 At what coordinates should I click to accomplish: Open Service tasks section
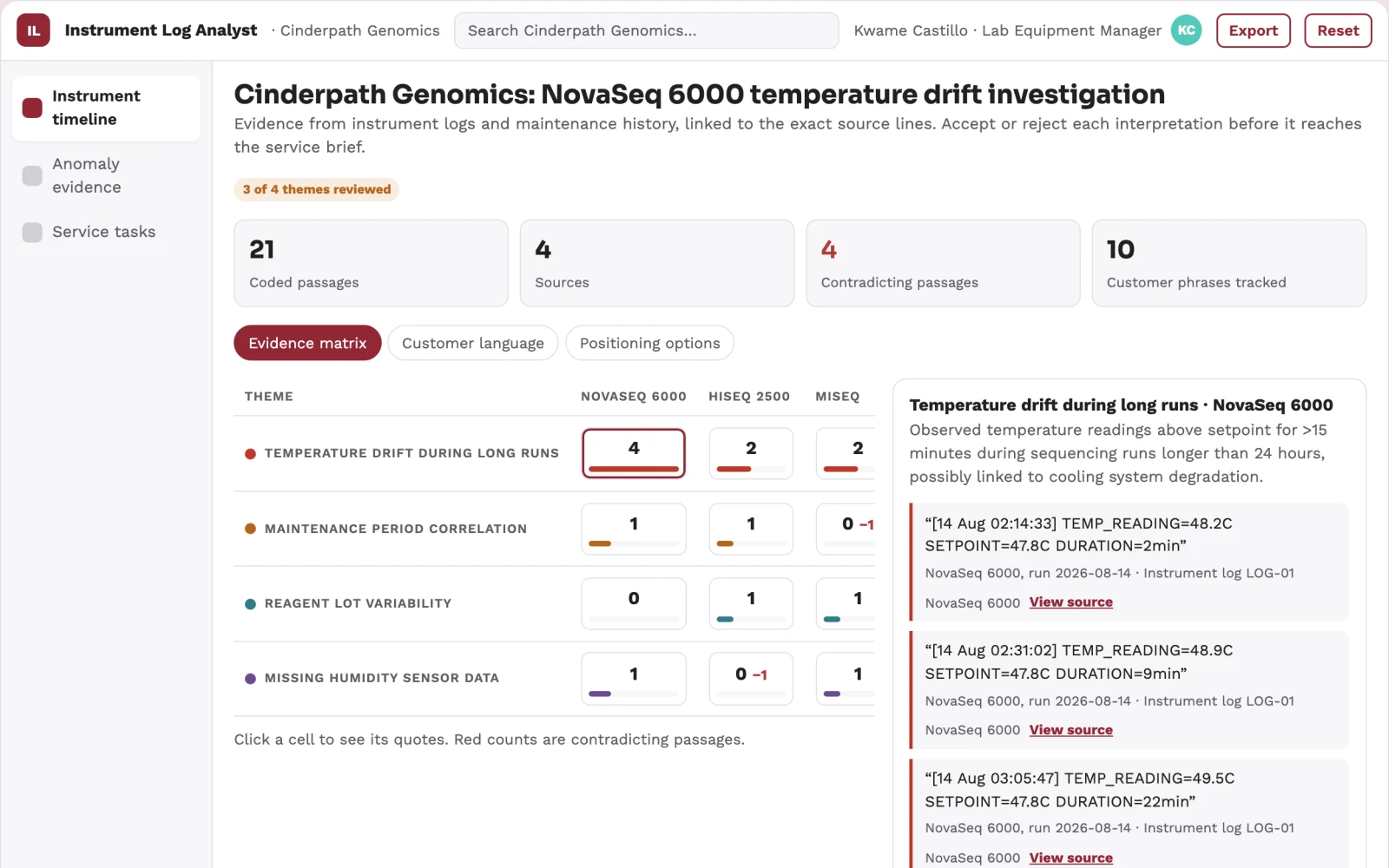coord(106,232)
